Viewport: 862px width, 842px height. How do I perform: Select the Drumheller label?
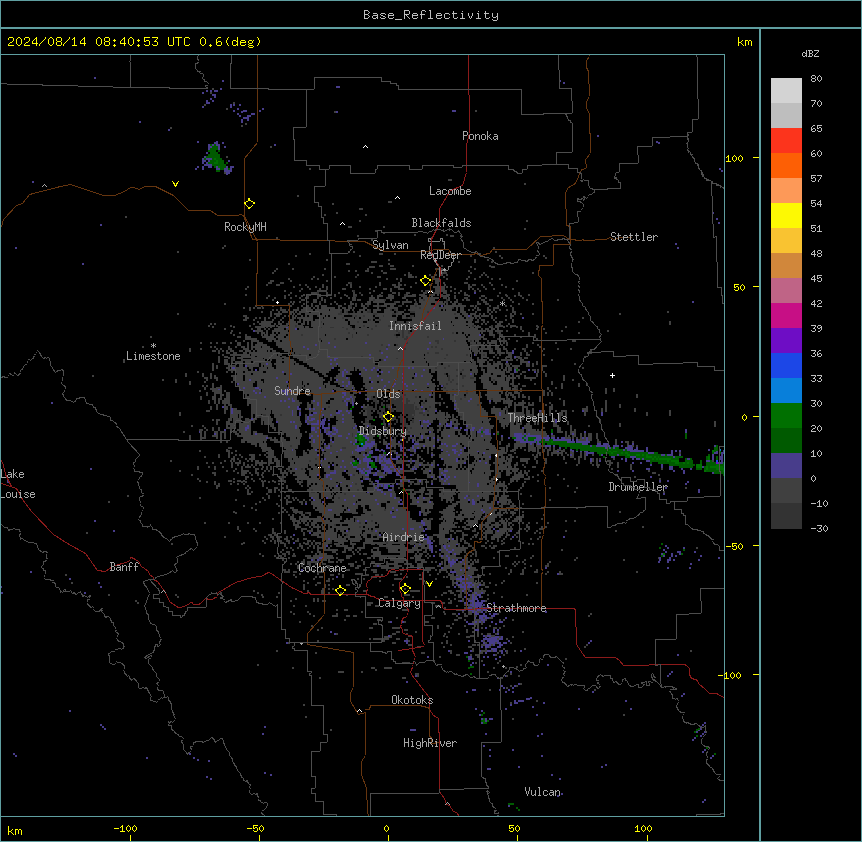pos(638,487)
